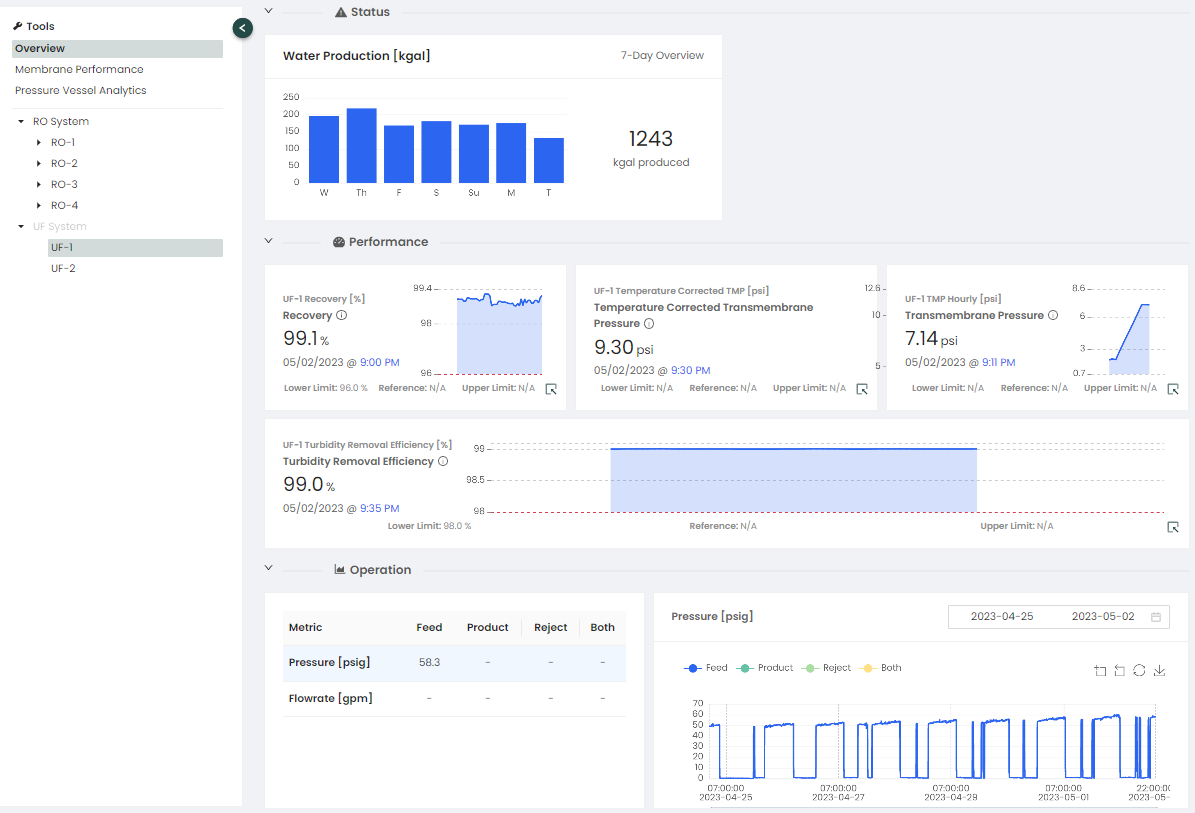Select UF-2 in the system tree
Screen dimensions: 1195x813
pos(63,268)
